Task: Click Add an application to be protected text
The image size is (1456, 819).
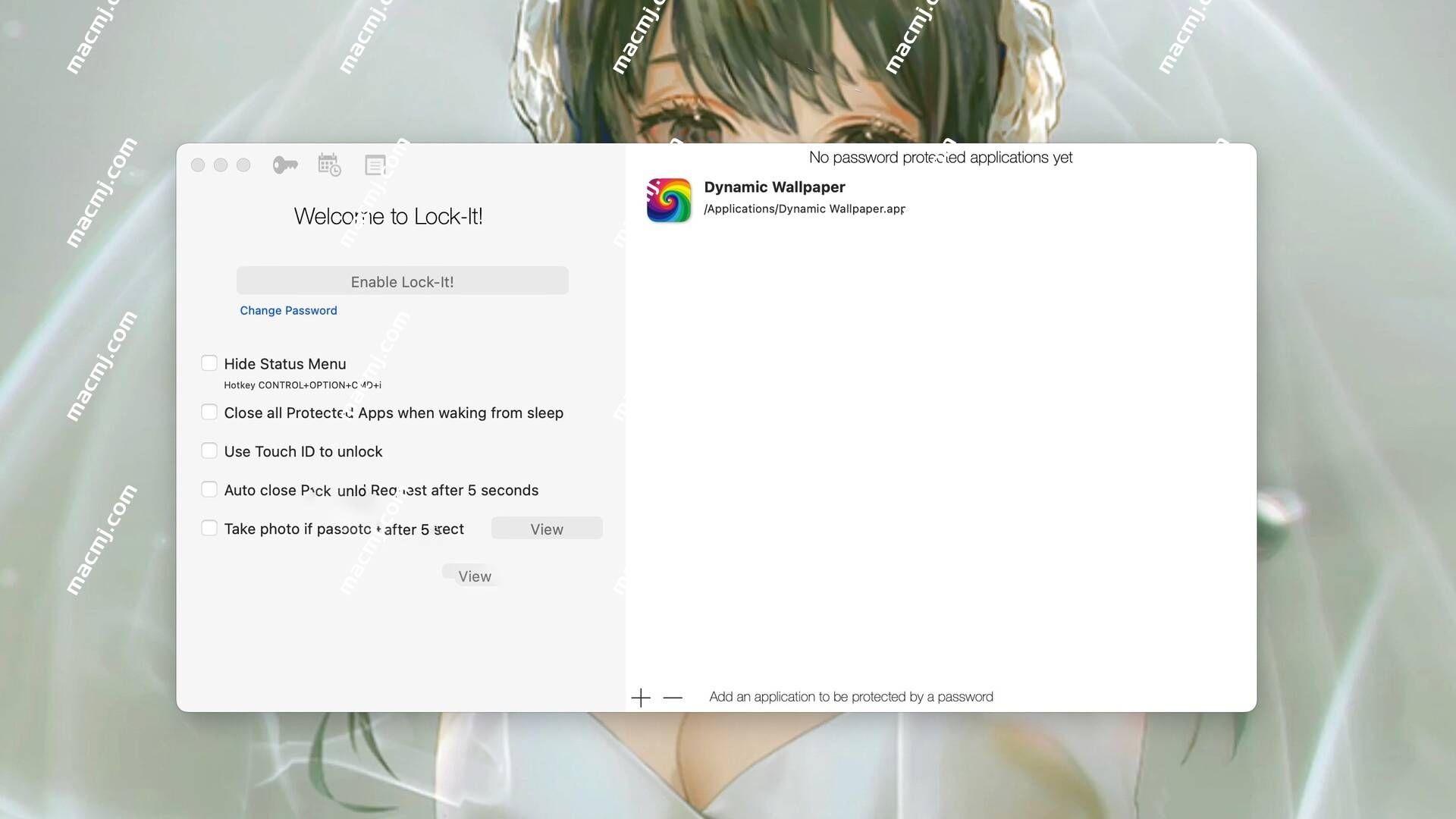Action: [x=851, y=697]
